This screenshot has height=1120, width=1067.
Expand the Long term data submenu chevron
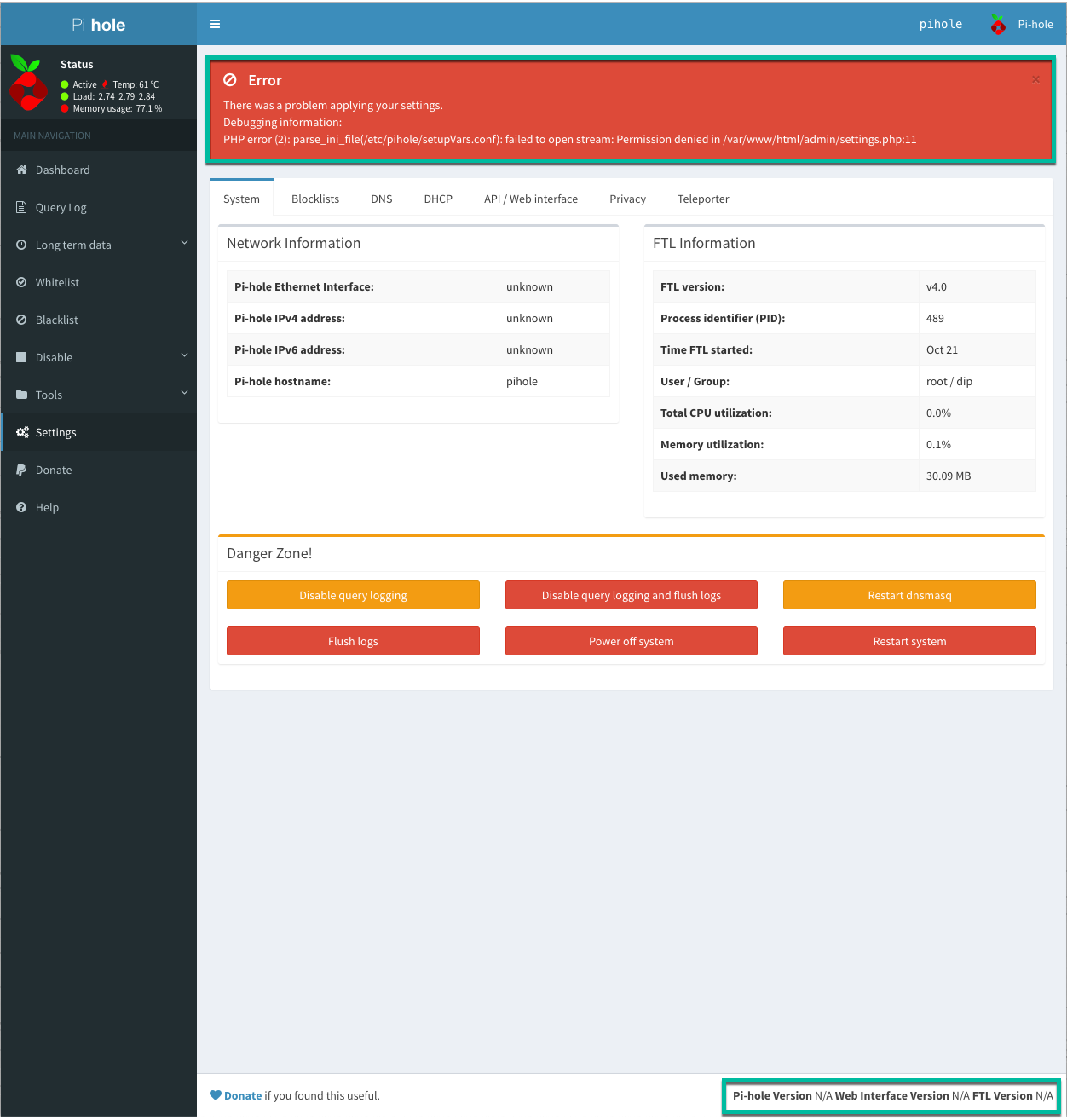tap(184, 243)
